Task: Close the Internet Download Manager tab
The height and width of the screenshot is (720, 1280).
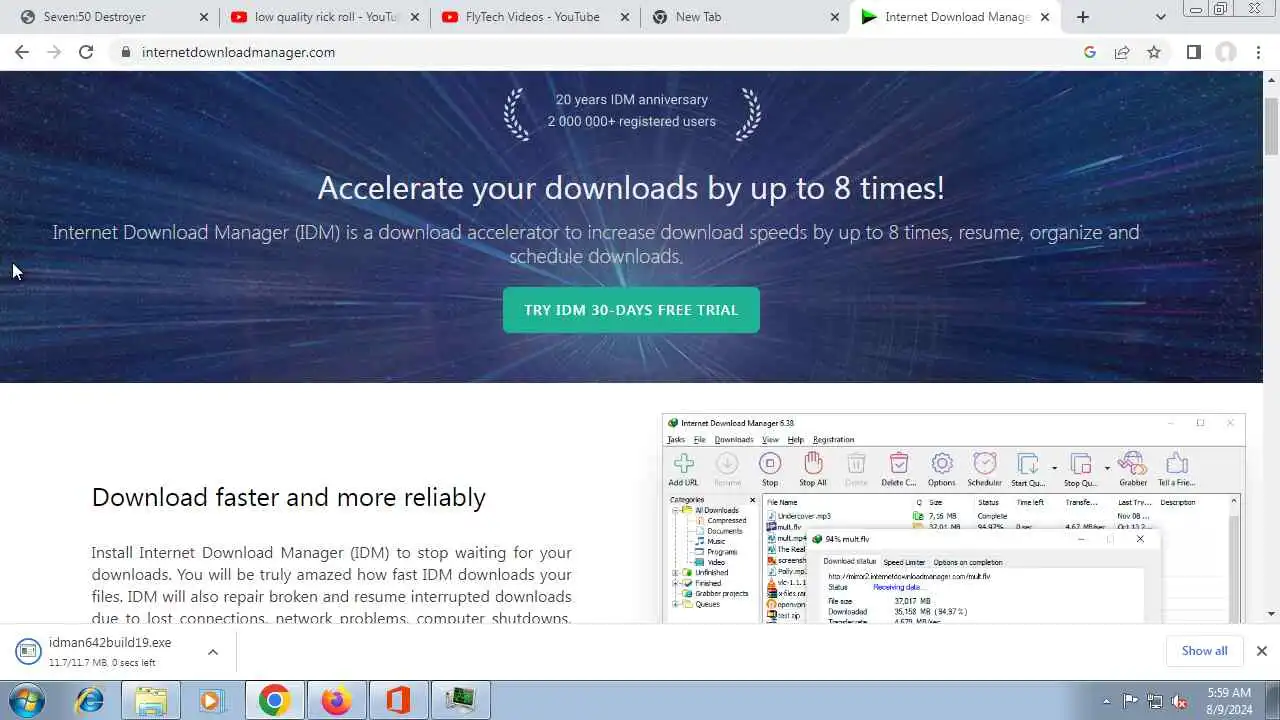Action: point(1045,17)
